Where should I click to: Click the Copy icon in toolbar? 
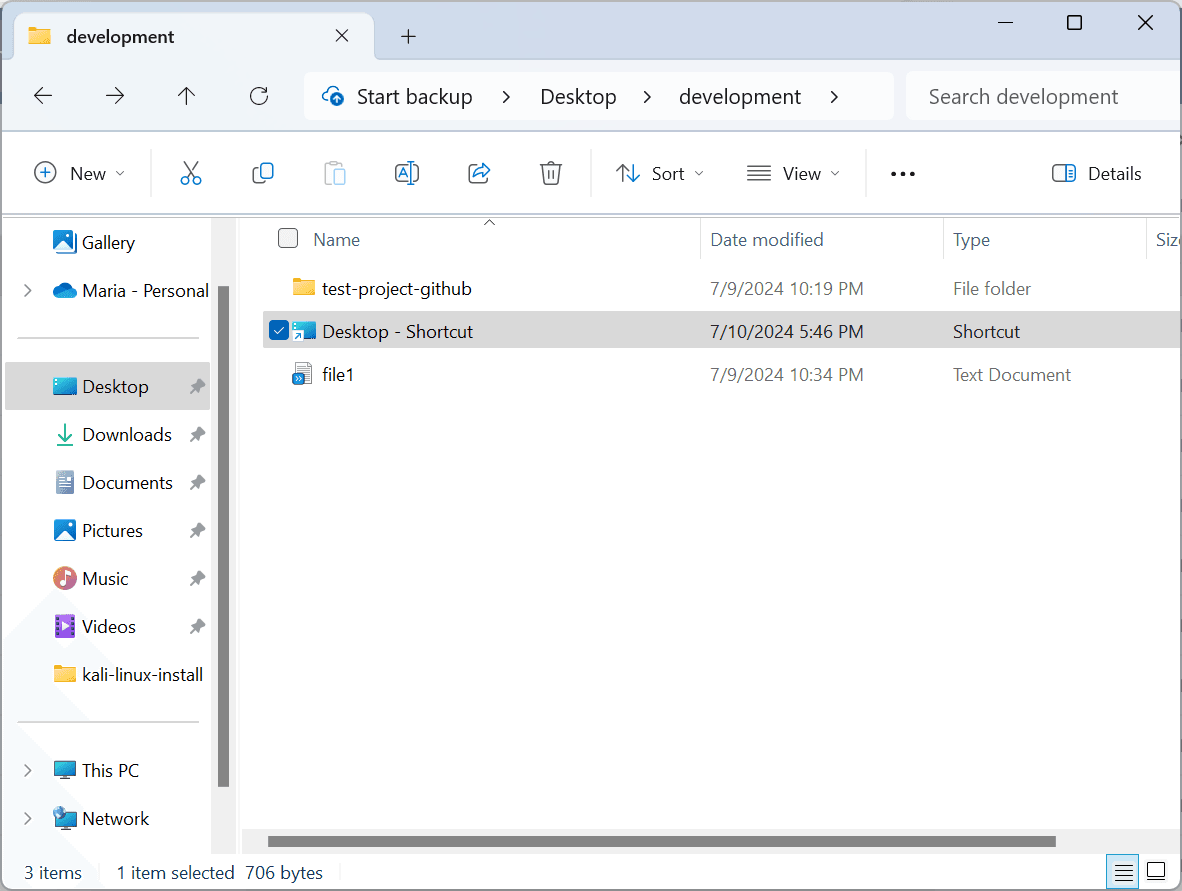pyautogui.click(x=262, y=173)
